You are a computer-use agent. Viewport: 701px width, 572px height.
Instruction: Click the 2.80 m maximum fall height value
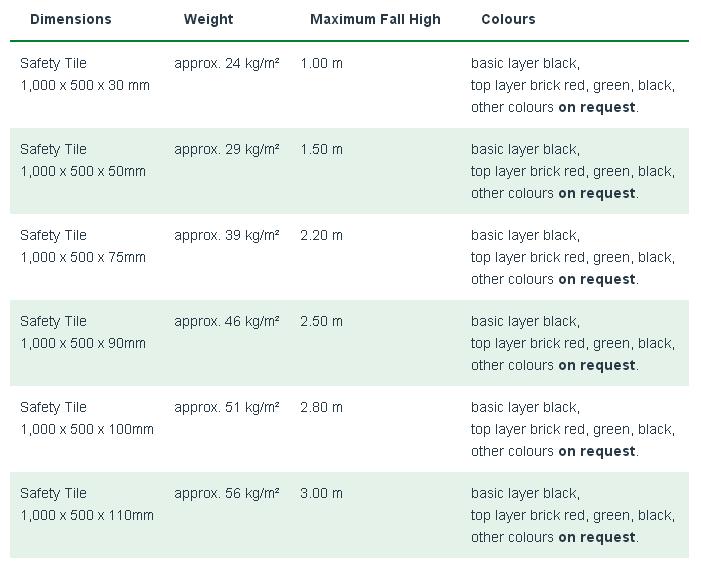321,407
